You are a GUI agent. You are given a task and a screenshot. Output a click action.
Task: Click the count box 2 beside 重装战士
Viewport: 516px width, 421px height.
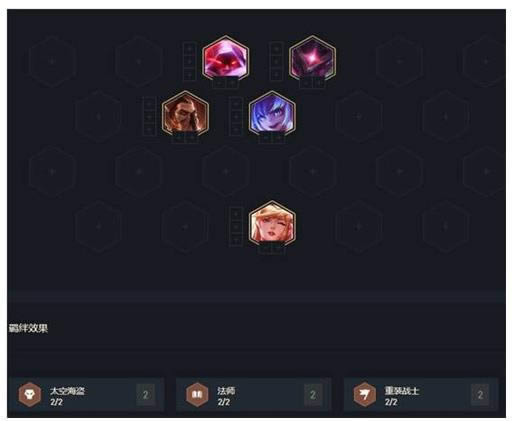480,395
